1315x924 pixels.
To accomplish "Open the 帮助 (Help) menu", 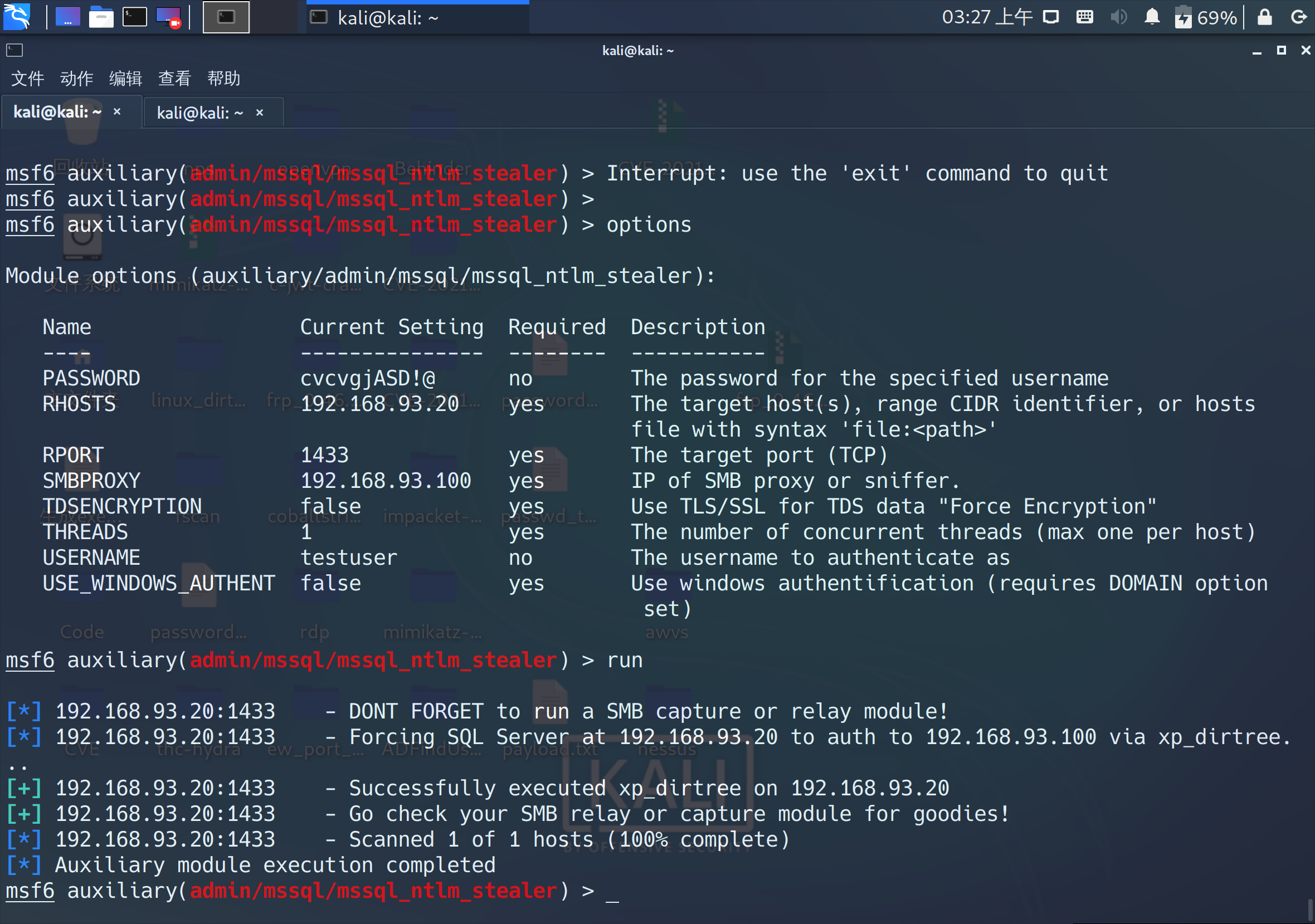I will (223, 79).
